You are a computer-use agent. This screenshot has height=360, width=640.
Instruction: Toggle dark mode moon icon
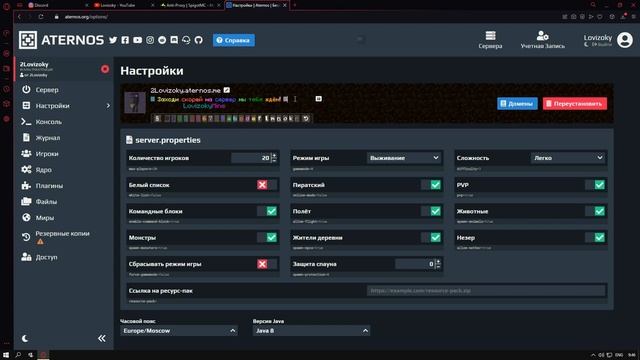(x=25, y=338)
